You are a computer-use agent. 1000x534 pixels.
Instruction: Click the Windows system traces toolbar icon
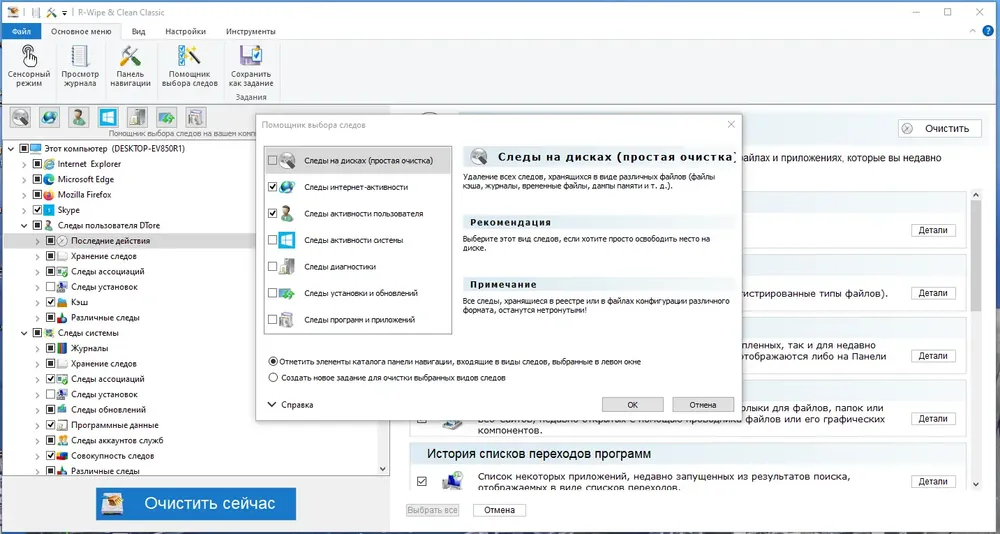coord(108,117)
